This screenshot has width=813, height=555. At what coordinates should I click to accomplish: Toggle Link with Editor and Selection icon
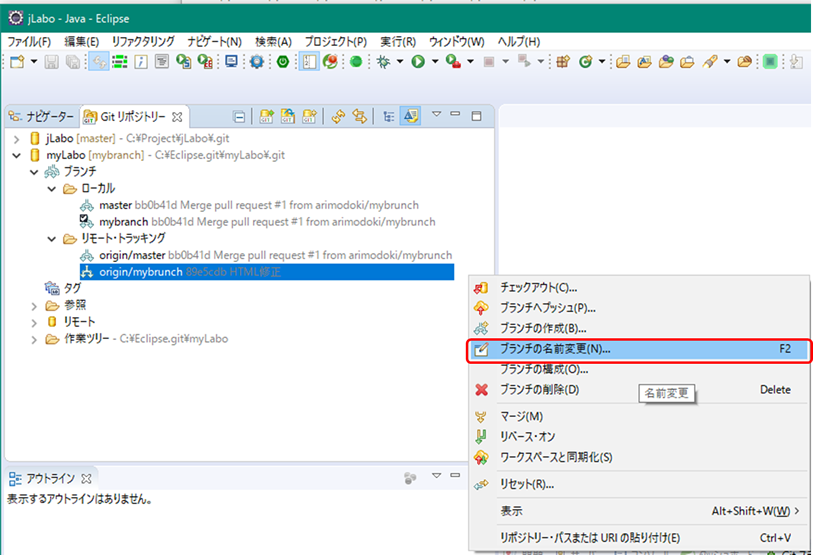(359, 116)
